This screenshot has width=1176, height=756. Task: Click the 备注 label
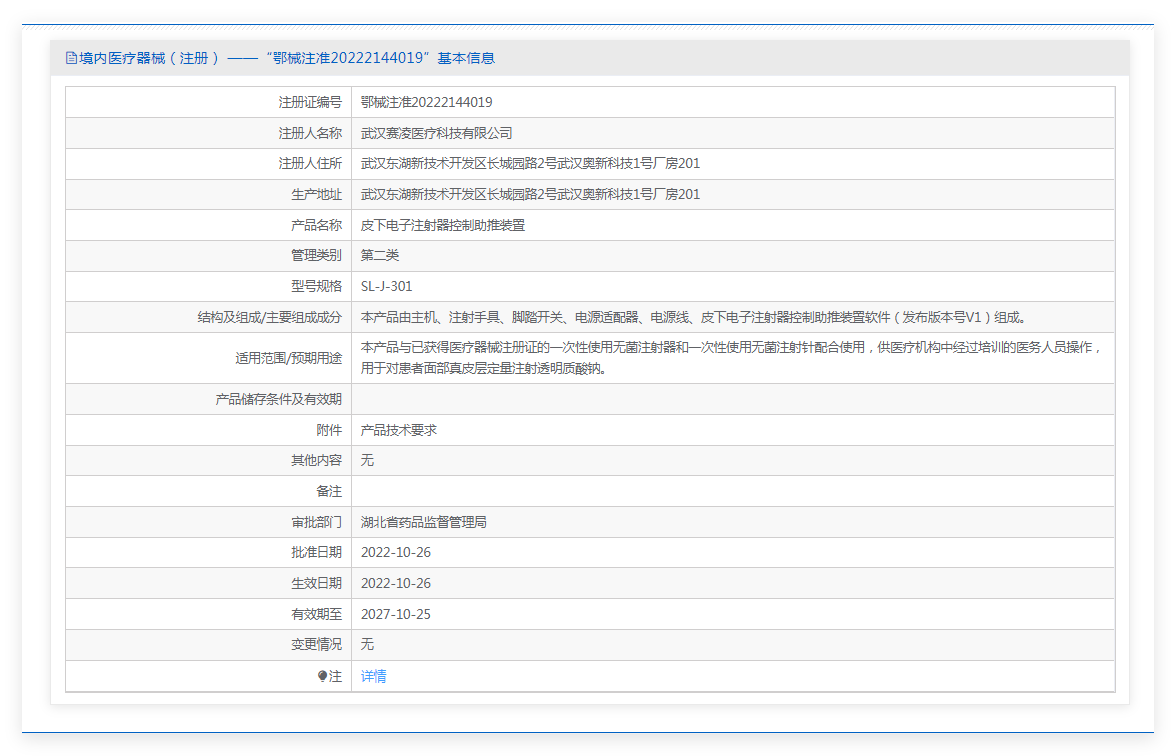coord(328,492)
